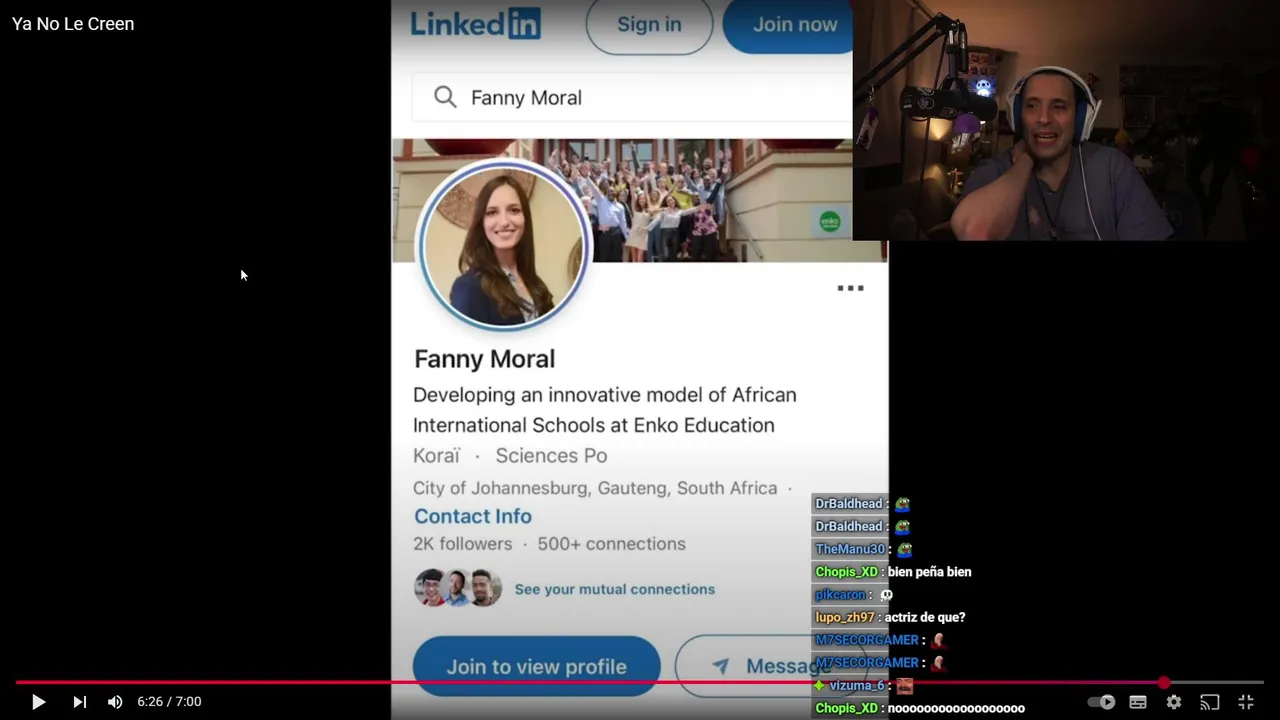Click the progress bar scrubber handle

1164,683
